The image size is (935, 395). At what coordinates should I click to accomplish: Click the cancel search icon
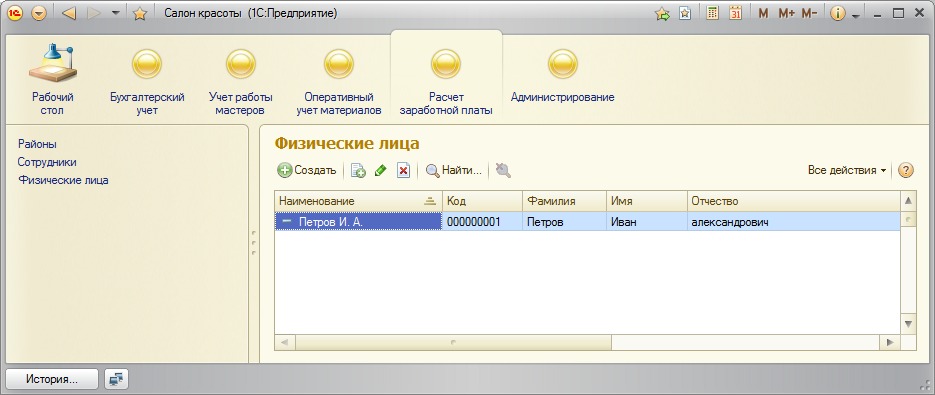(x=503, y=171)
